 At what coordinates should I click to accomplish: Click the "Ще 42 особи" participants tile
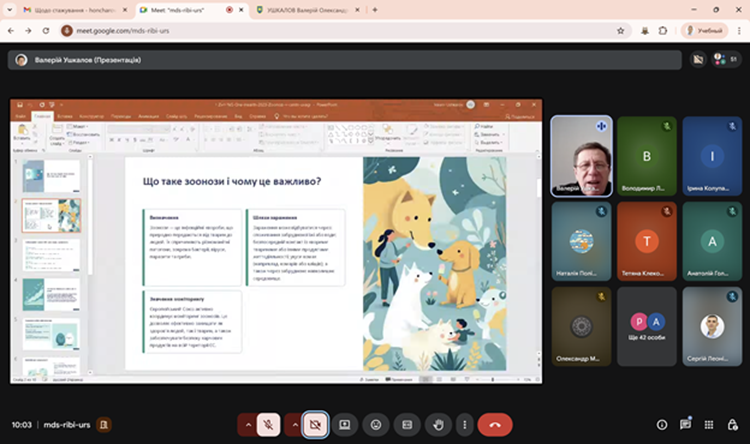pos(647,324)
